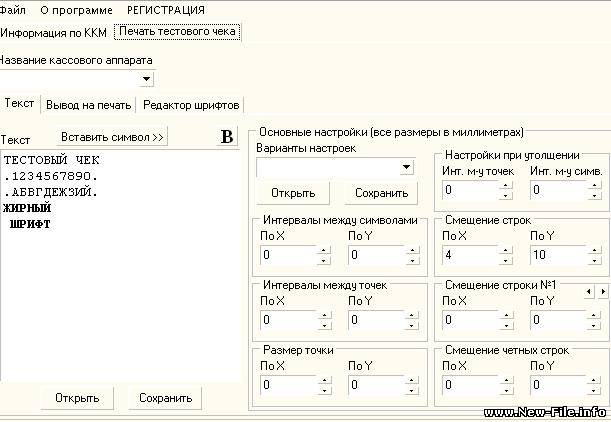
Task: Switch to the Текст tab
Action: 19,104
